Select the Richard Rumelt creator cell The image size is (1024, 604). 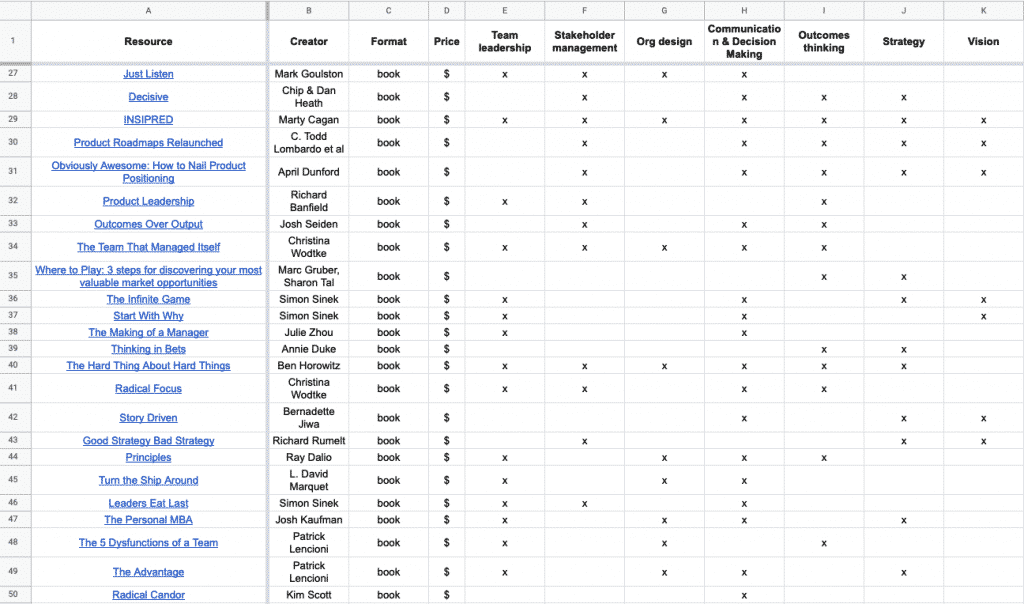308,441
